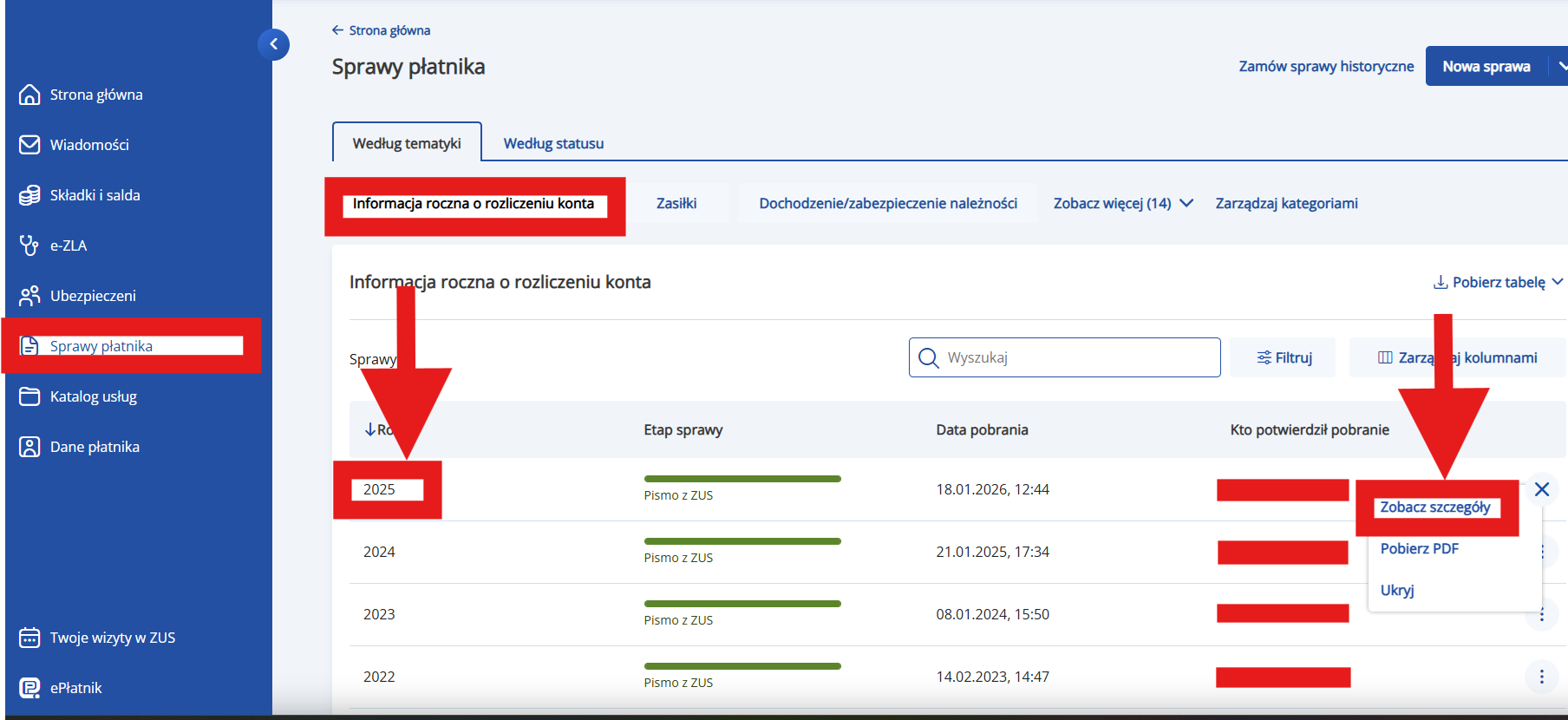Click the Ubezpieczeni people icon
Viewport: 1568px width, 720px height.
click(x=29, y=296)
